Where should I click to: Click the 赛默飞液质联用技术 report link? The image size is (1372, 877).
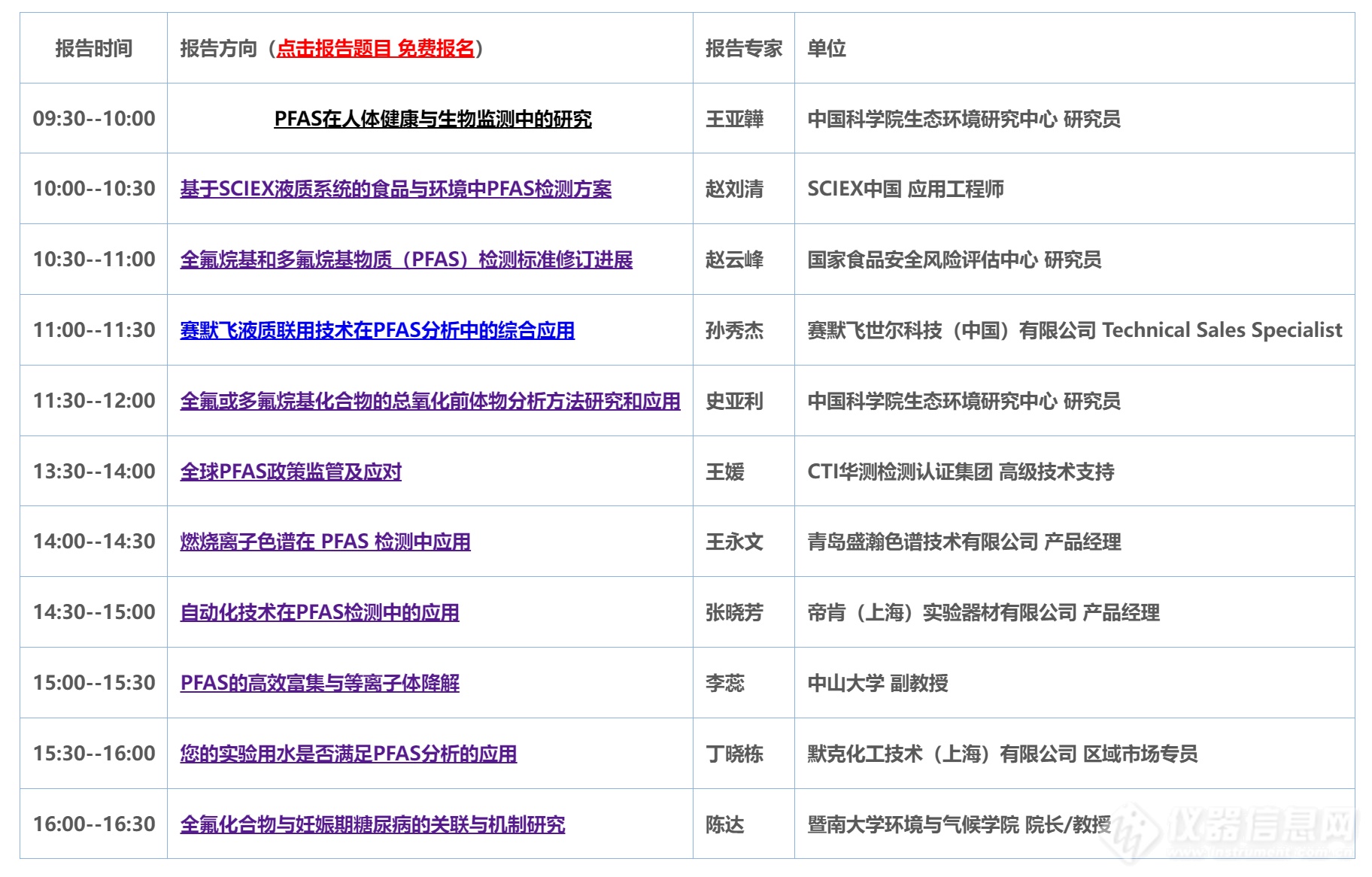(x=377, y=330)
